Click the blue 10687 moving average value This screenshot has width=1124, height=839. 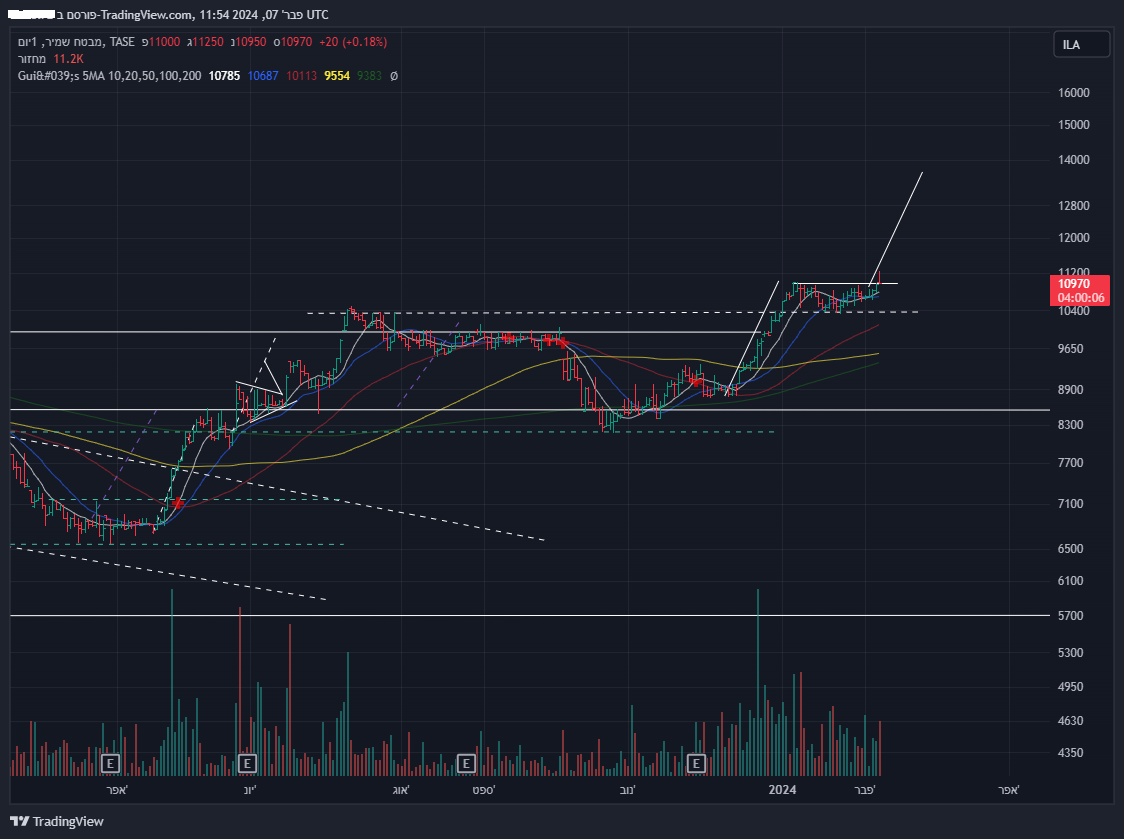pos(263,75)
